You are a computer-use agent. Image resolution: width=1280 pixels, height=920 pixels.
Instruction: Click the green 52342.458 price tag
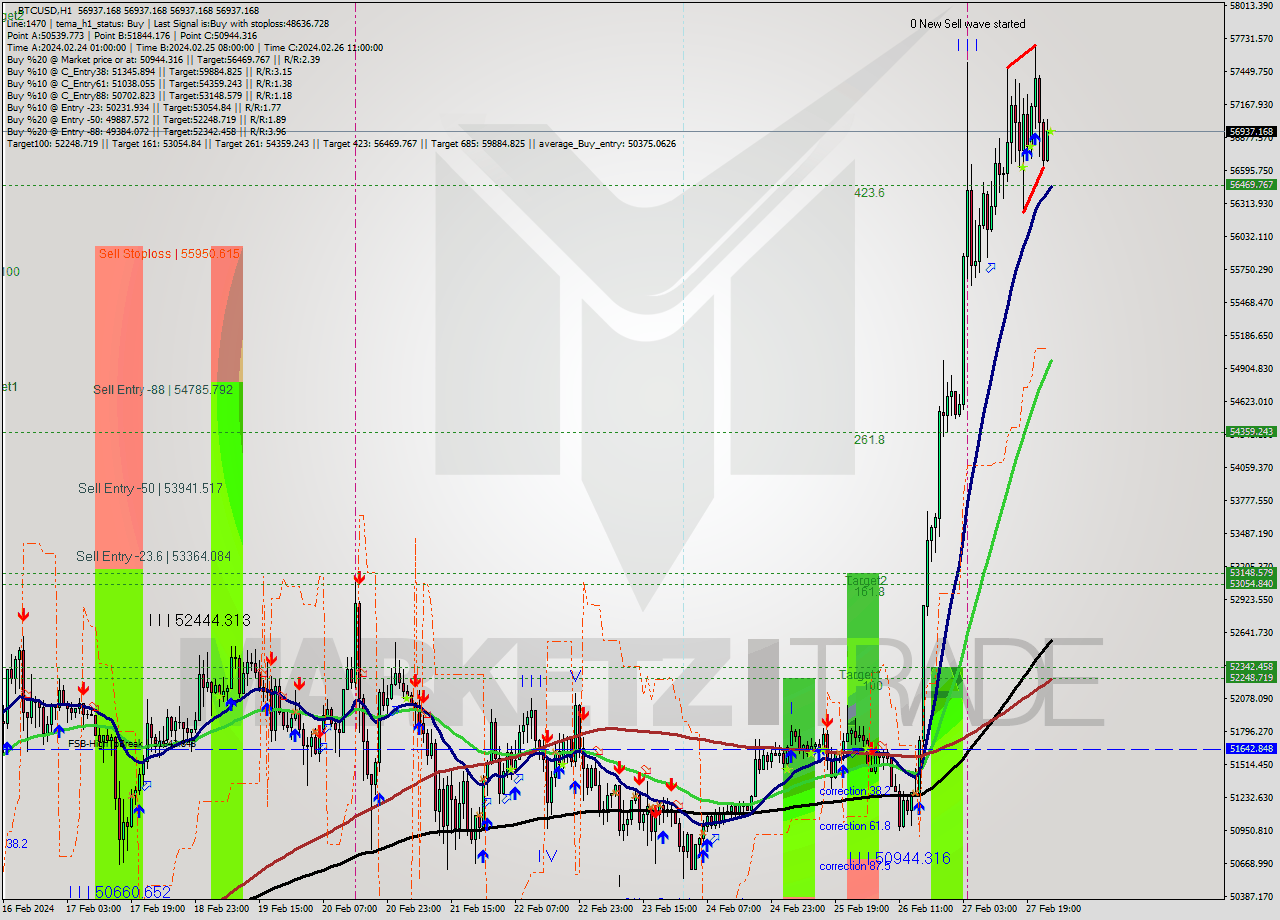click(x=1251, y=666)
